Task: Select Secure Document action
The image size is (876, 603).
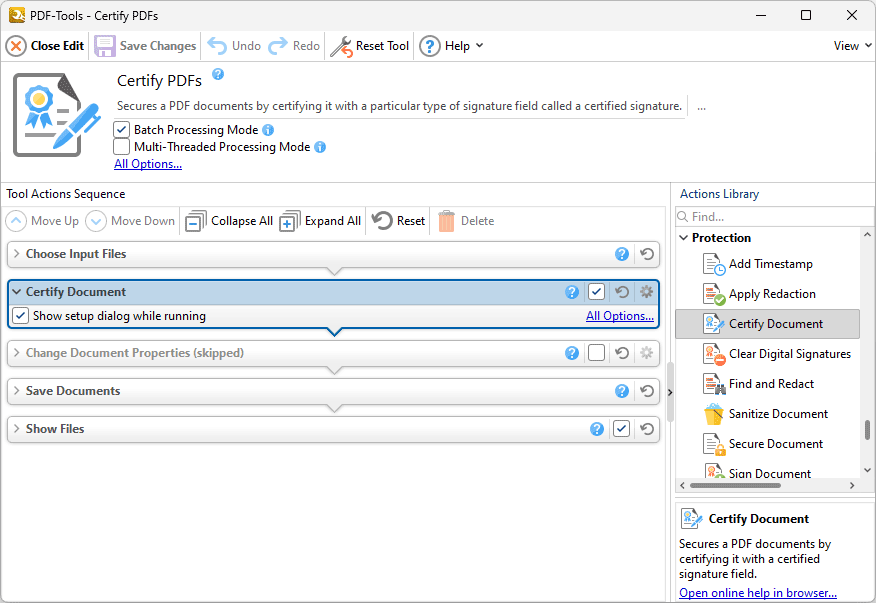Action: [768, 444]
